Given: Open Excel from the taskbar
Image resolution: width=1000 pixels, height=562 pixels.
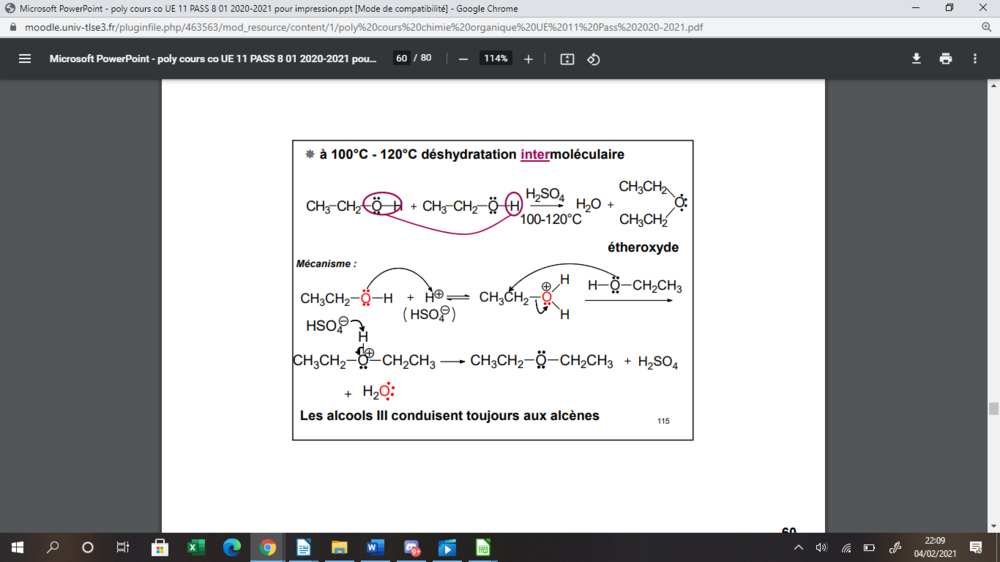Looking at the screenshot, I should tap(196, 547).
